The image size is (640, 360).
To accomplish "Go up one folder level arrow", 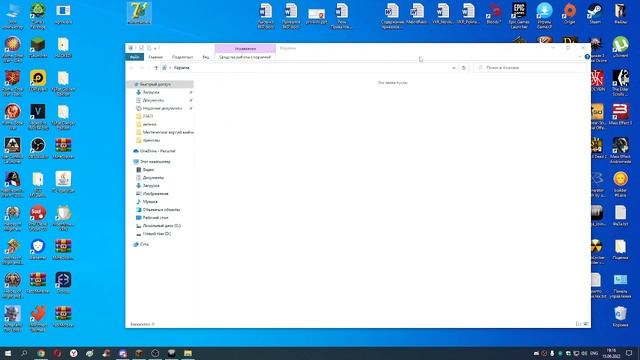I will click(x=156, y=68).
